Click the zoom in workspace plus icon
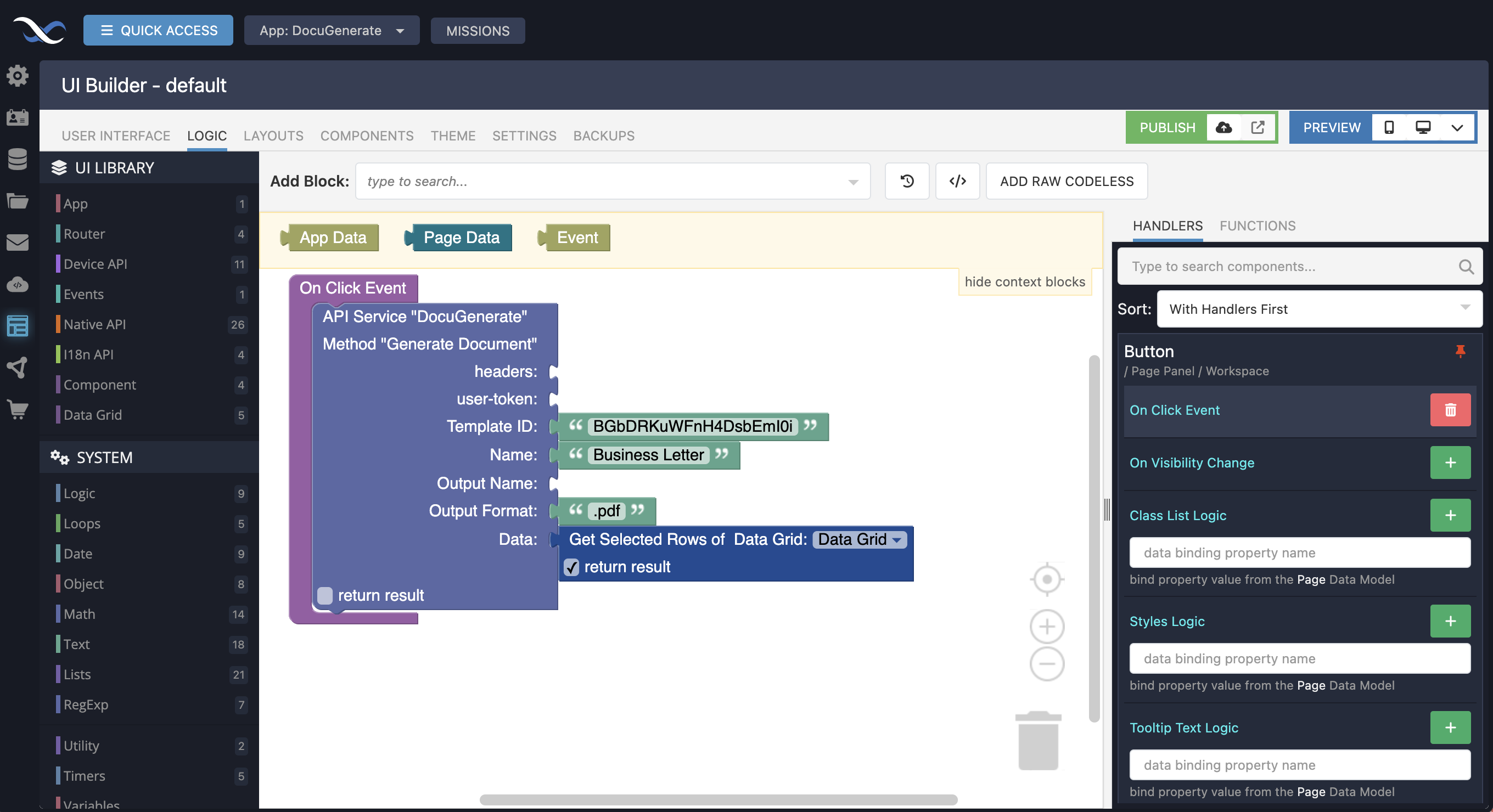The height and width of the screenshot is (812, 1493). pos(1046,627)
